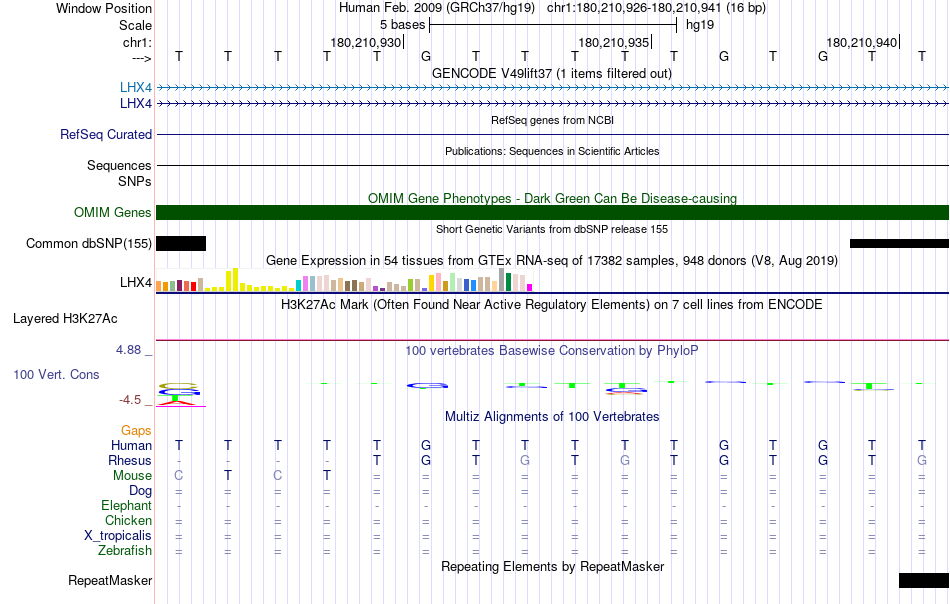Select the Dog species row label

[x=140, y=491]
